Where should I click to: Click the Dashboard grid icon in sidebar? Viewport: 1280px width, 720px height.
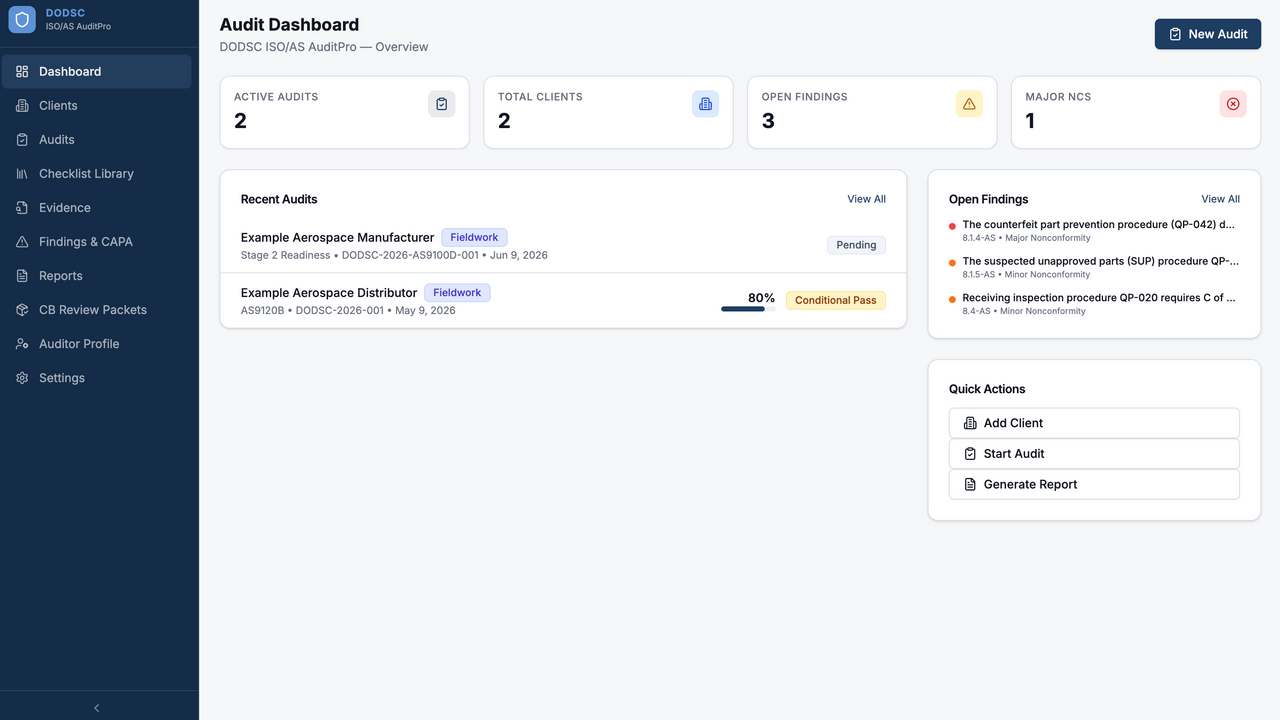[22, 72]
